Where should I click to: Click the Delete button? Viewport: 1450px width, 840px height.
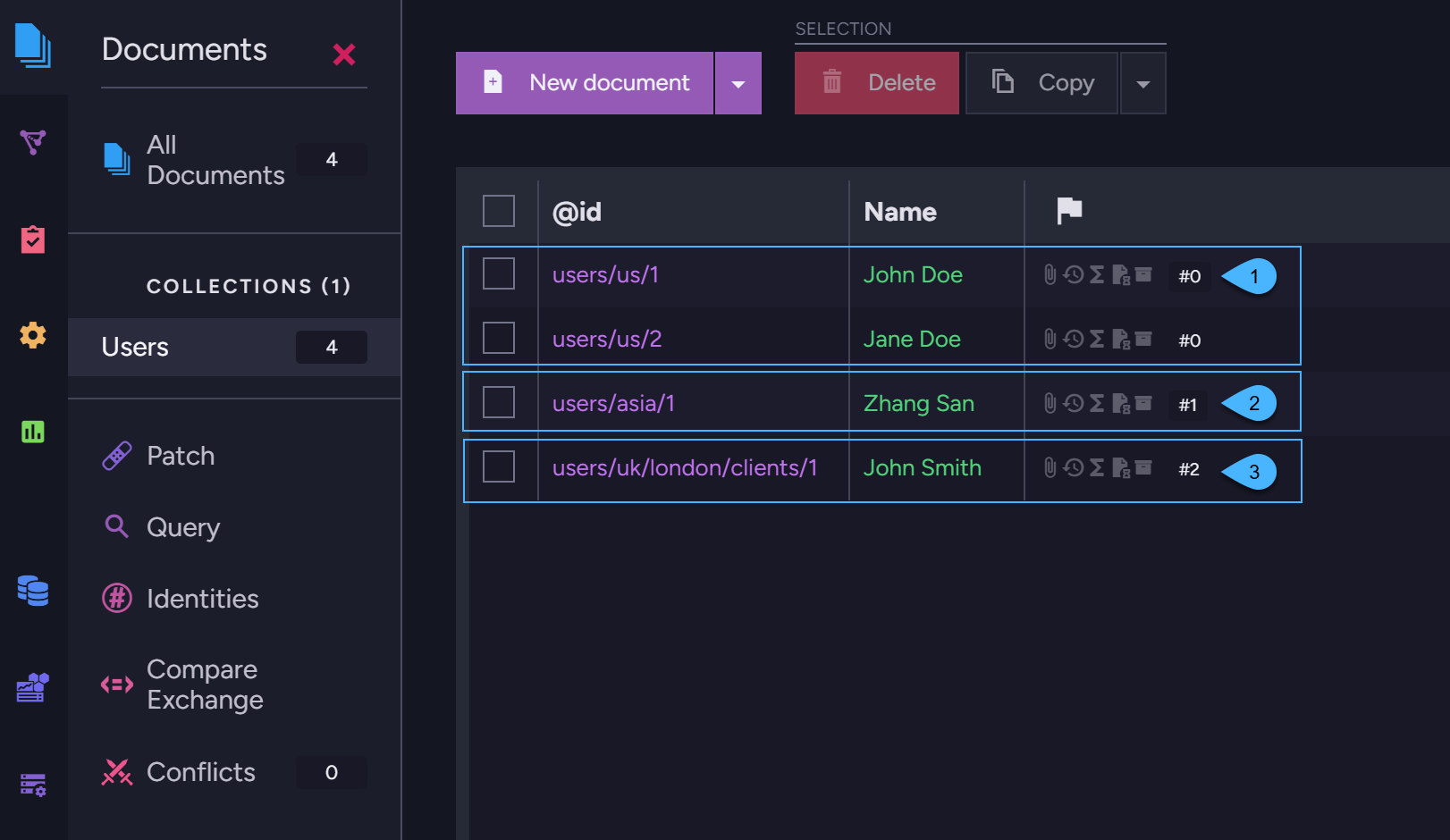click(x=877, y=83)
